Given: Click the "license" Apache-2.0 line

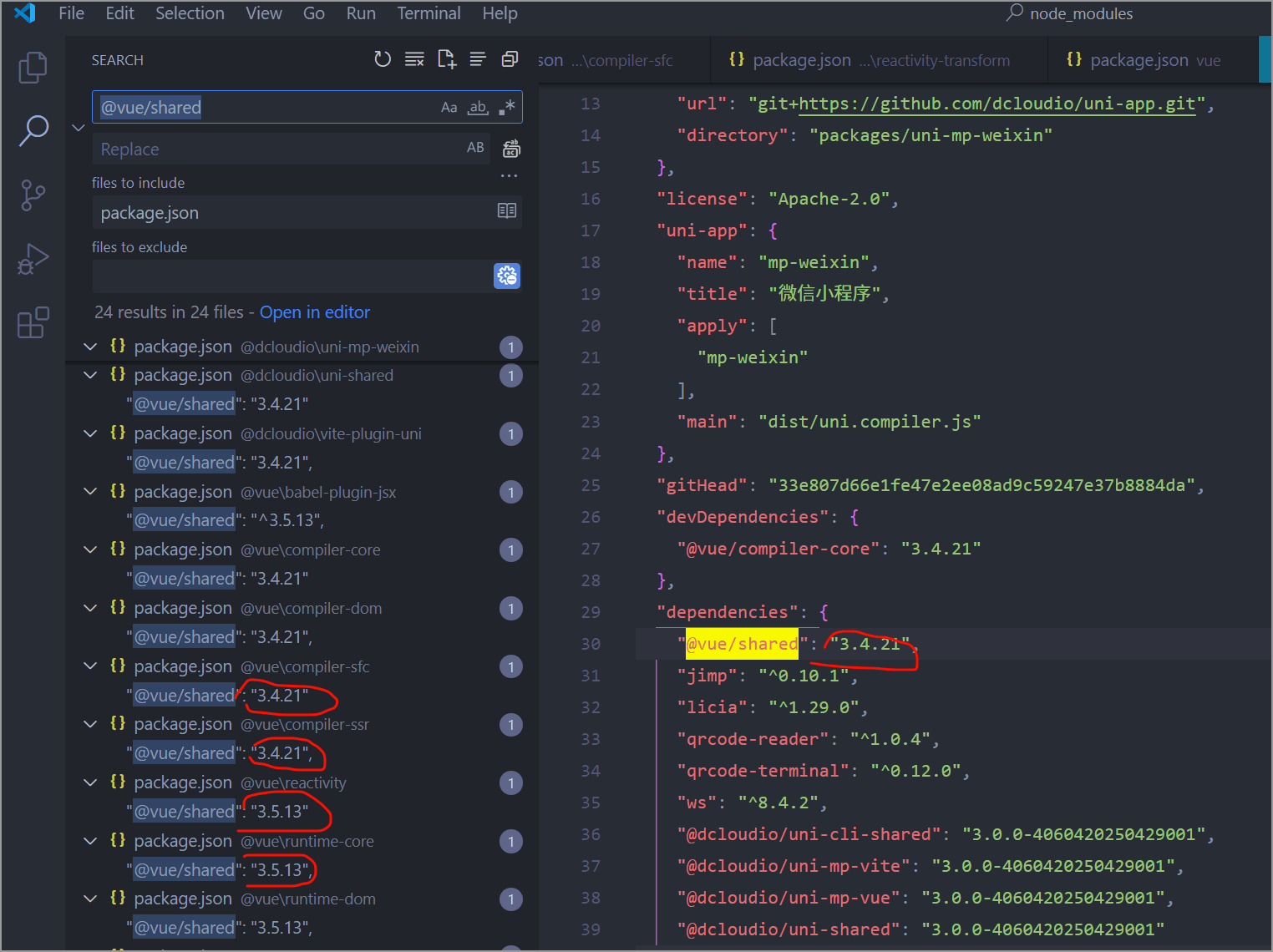Looking at the screenshot, I should click(x=777, y=199).
